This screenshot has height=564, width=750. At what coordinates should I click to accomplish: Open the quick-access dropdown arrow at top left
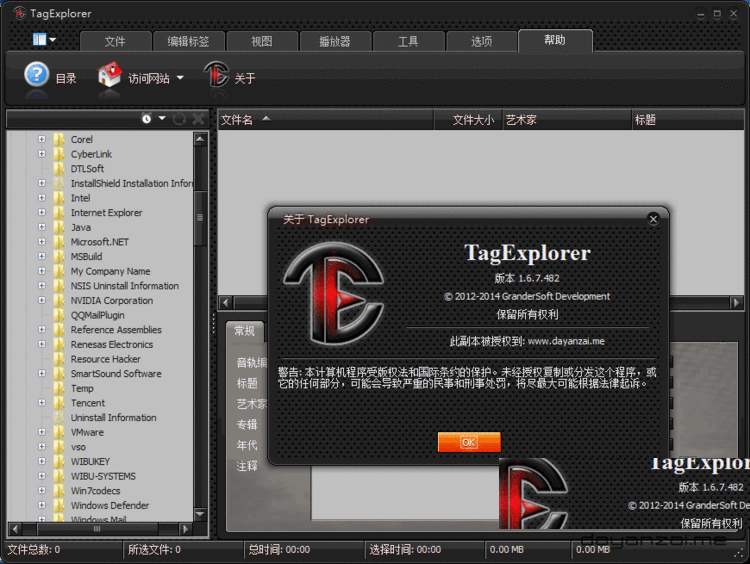[x=53, y=40]
